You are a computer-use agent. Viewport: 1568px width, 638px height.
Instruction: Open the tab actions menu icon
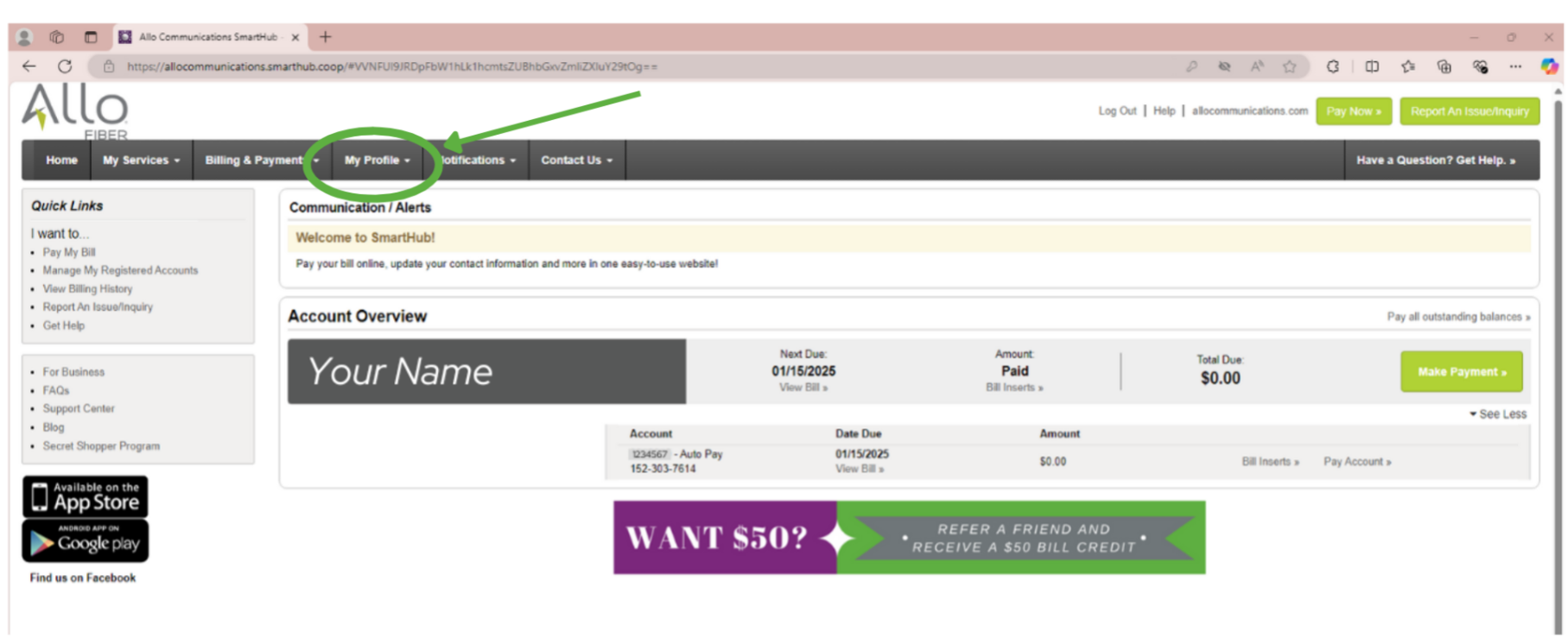click(x=91, y=37)
